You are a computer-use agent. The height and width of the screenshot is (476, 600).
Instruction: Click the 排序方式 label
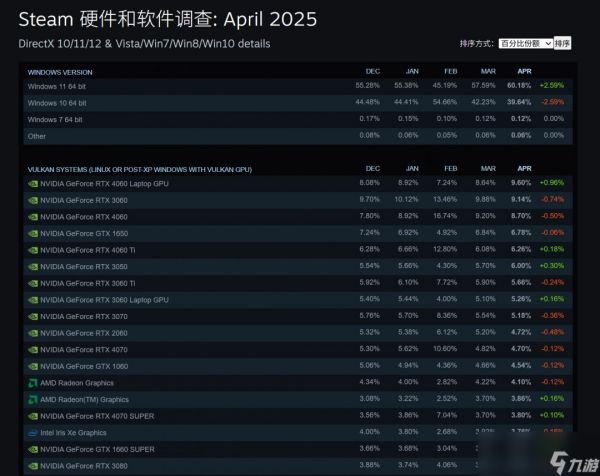click(x=476, y=44)
